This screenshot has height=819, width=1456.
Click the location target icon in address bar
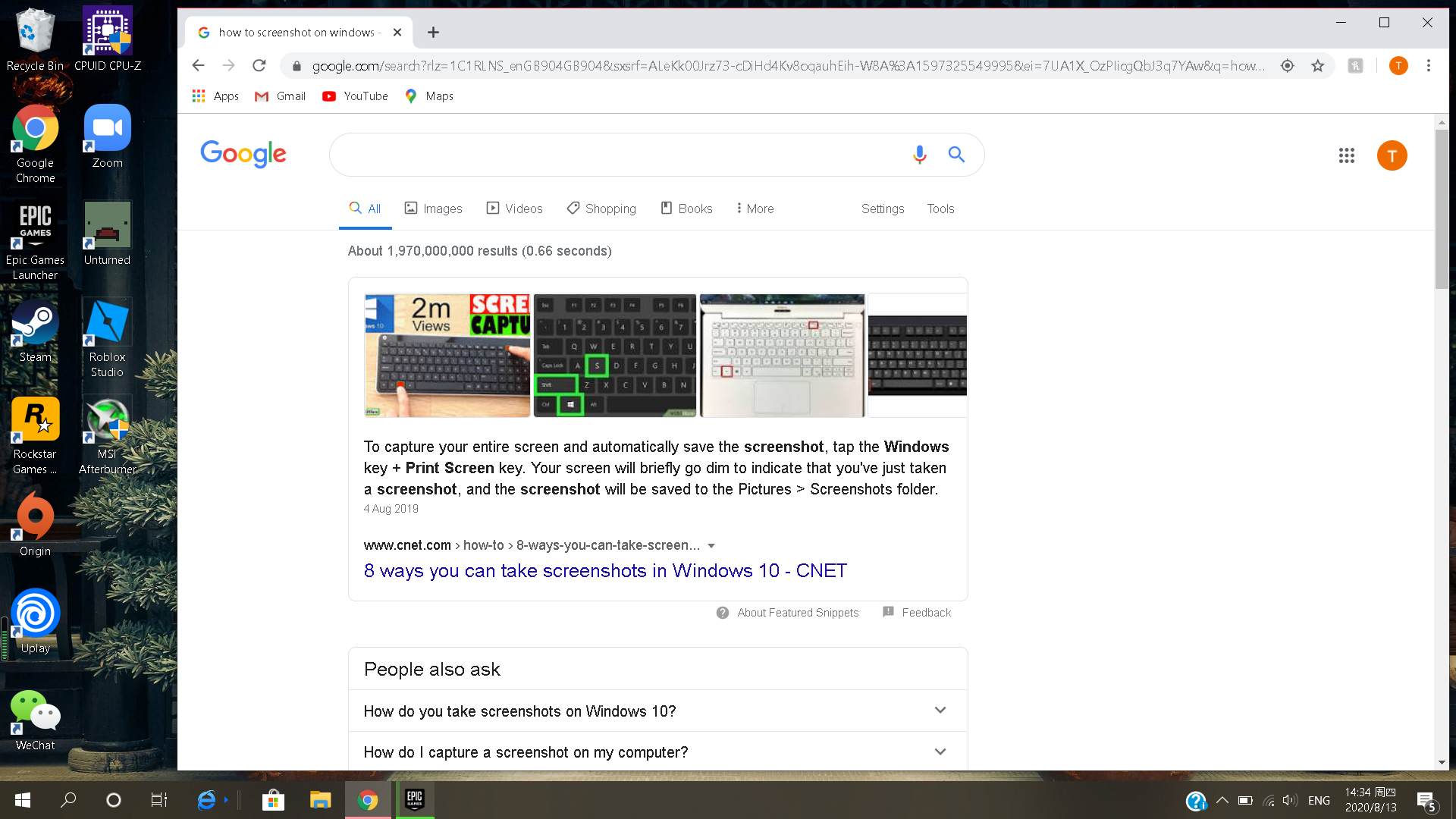1287,66
